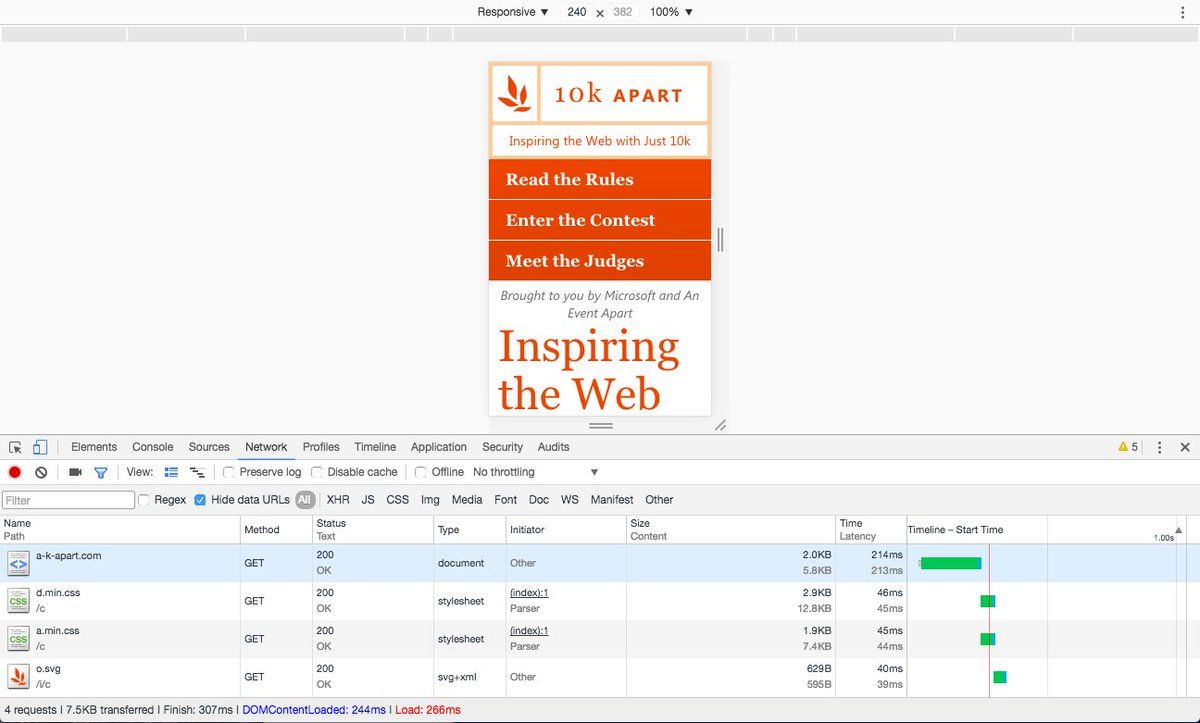
Task: Open the DevTools three-dot customize menu
Action: [1159, 448]
